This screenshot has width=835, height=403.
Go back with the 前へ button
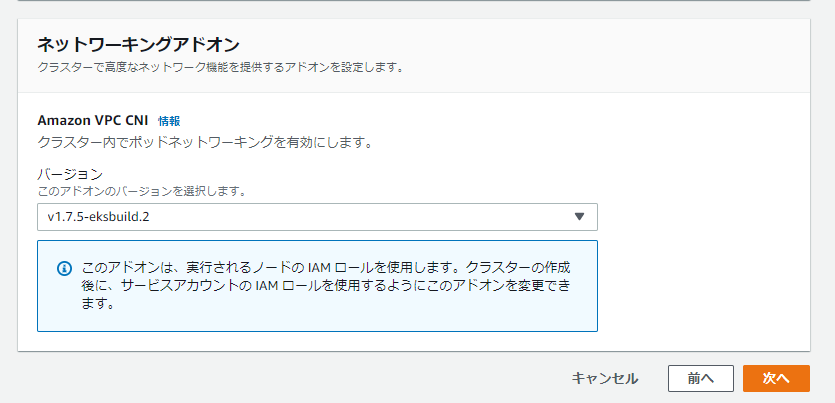(700, 378)
